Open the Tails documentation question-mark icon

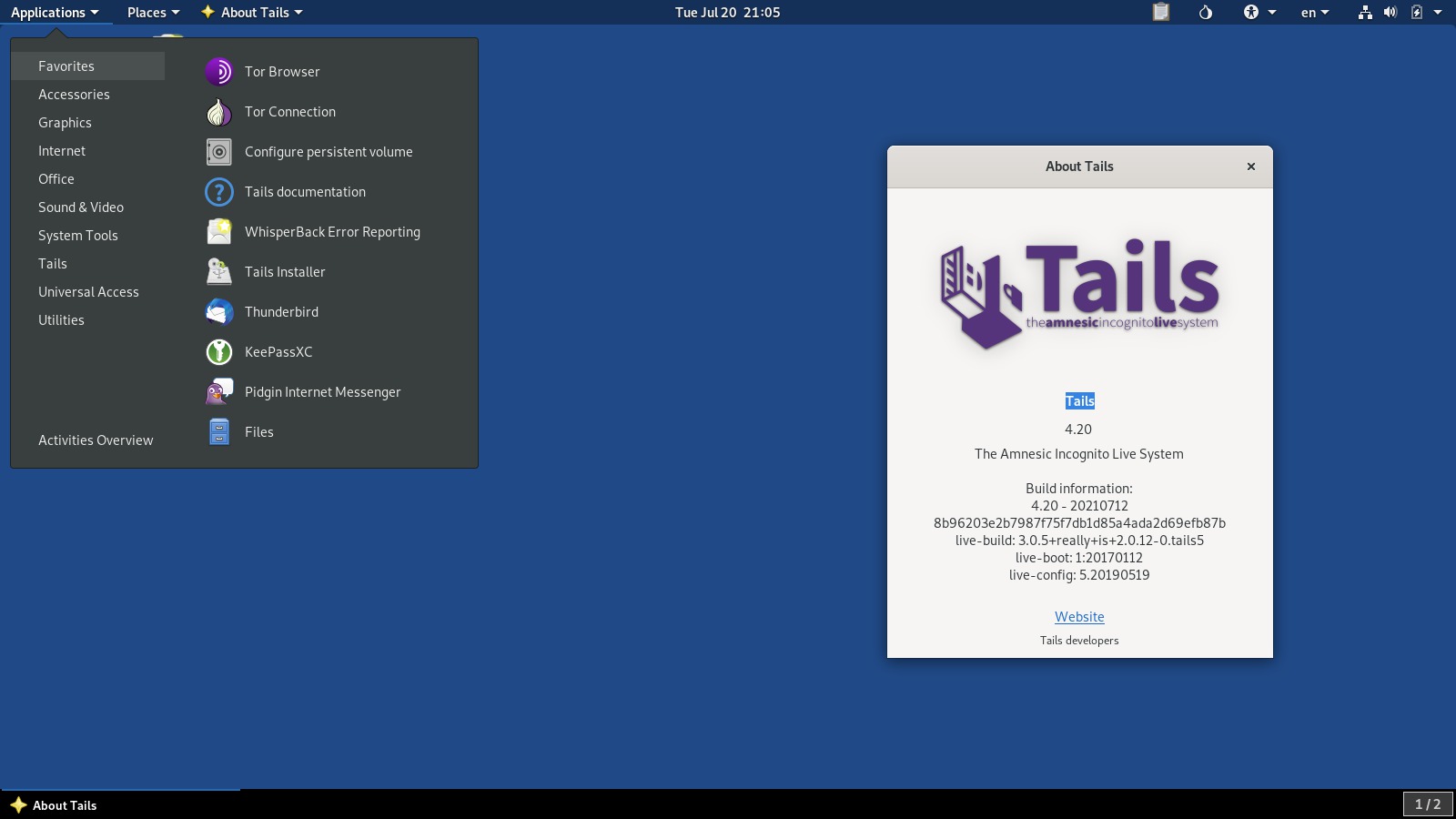[x=218, y=191]
